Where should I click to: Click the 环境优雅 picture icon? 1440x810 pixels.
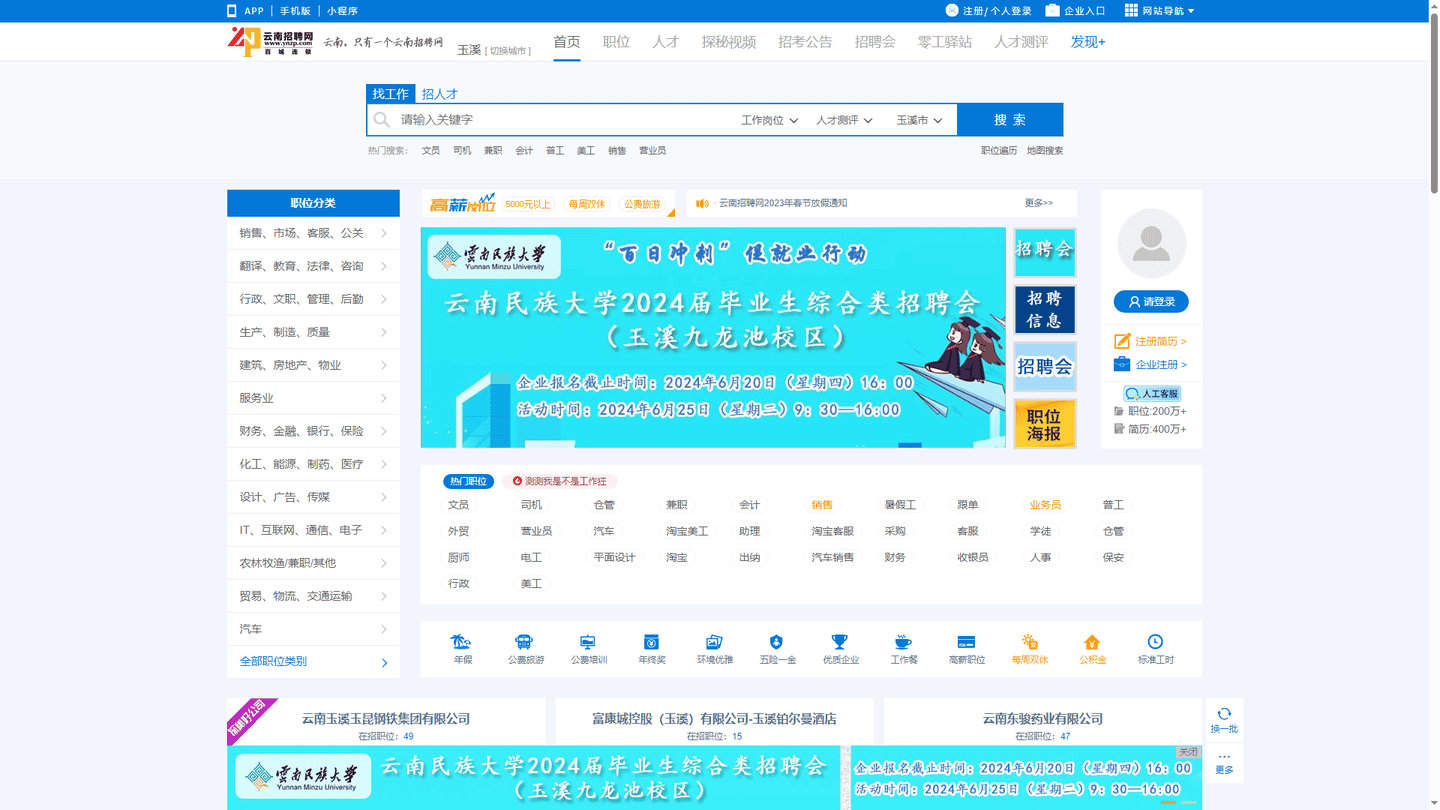click(714, 642)
